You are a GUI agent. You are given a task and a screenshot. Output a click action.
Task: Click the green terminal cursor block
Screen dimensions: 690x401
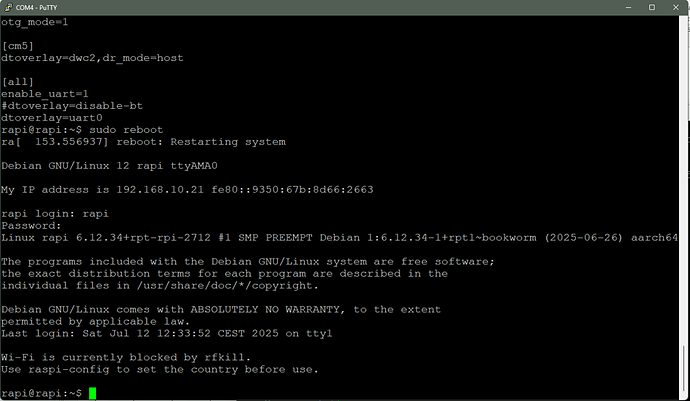click(x=92, y=393)
